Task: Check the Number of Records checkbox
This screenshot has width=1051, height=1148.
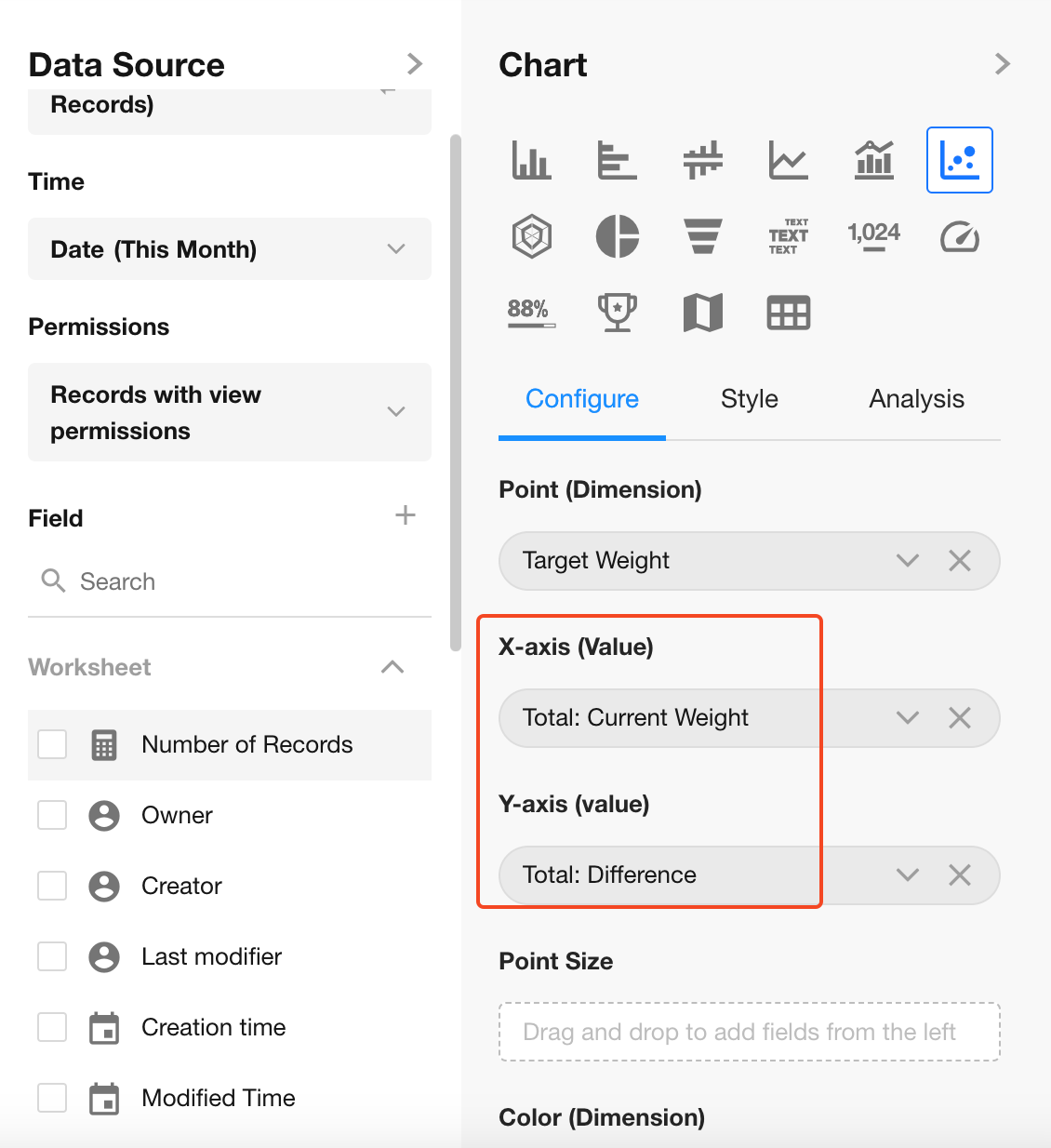Action: pyautogui.click(x=52, y=744)
